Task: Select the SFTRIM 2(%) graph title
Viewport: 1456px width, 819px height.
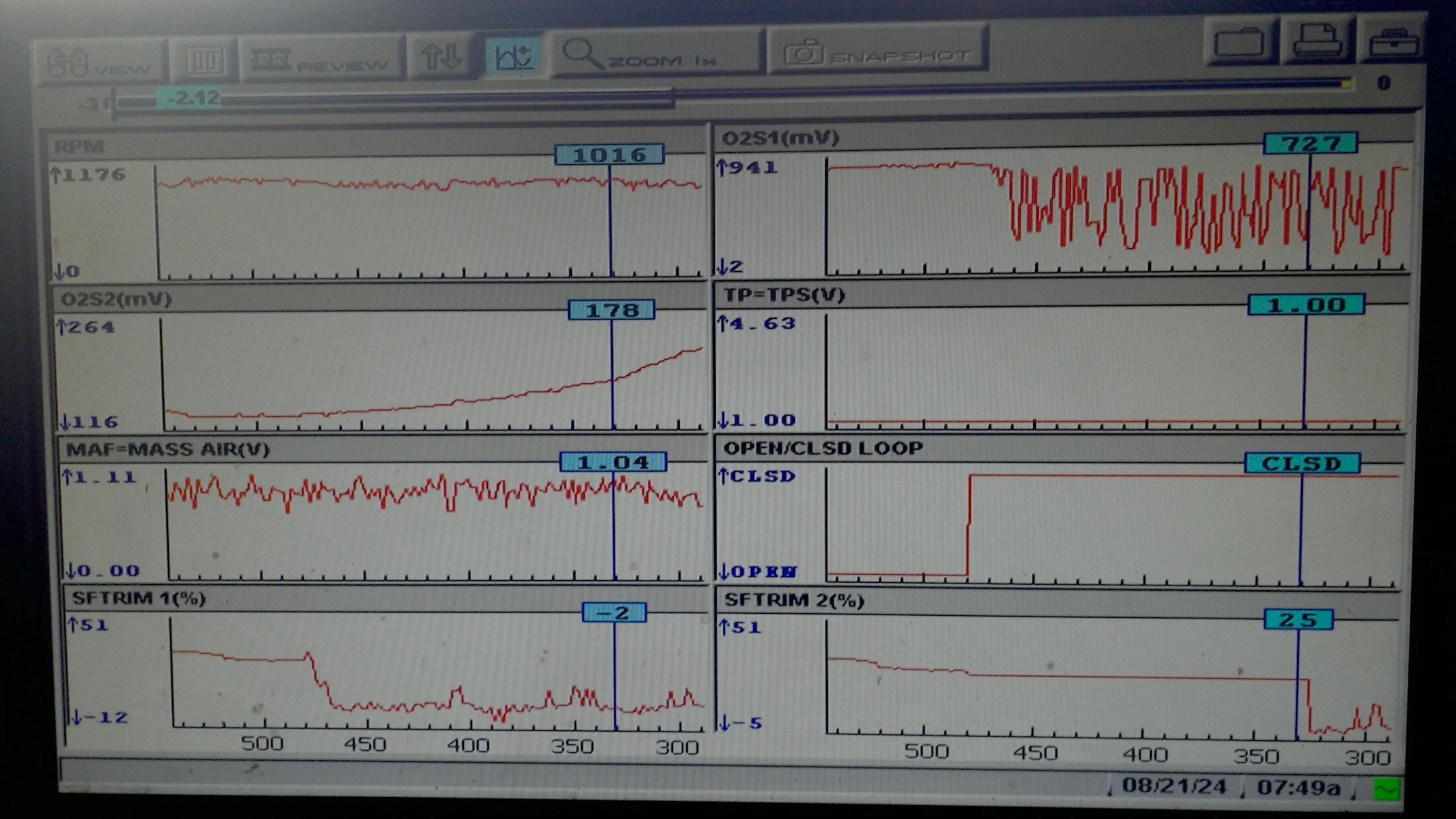Action: click(794, 600)
